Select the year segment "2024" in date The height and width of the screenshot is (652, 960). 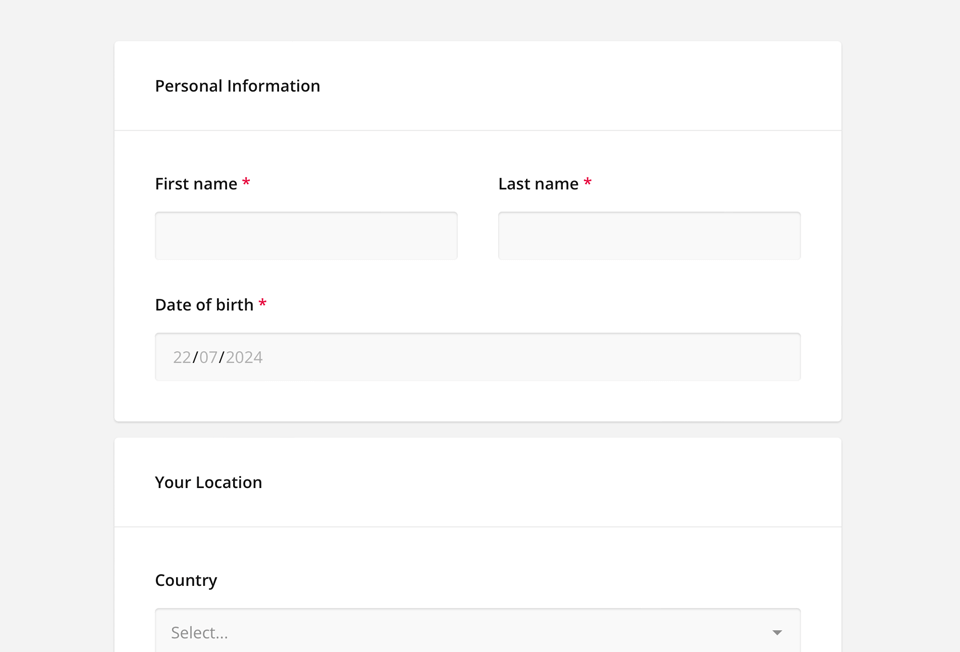(244, 357)
